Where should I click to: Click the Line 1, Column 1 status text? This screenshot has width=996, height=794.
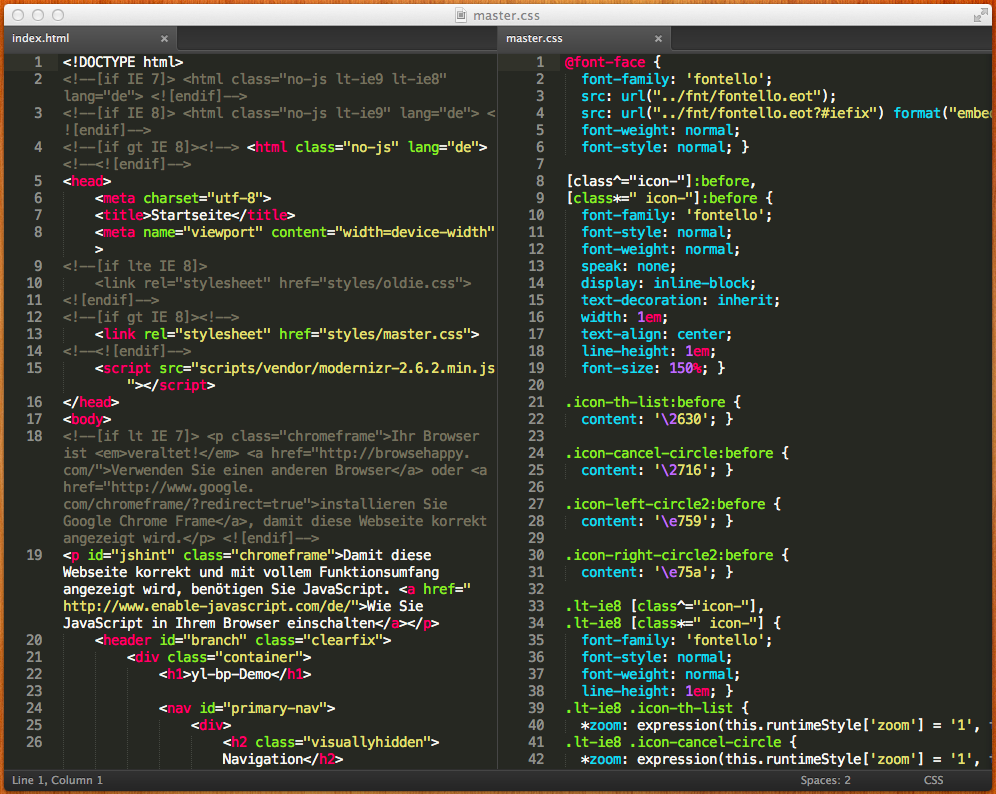click(57, 780)
